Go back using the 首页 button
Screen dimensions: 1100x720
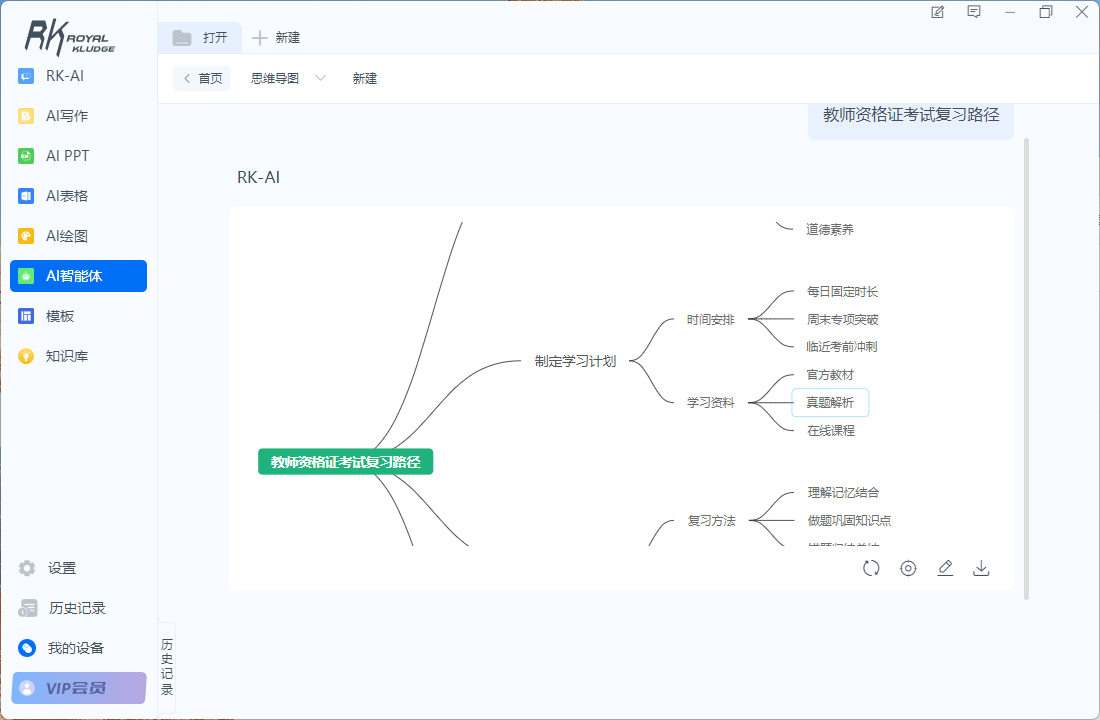click(202, 78)
